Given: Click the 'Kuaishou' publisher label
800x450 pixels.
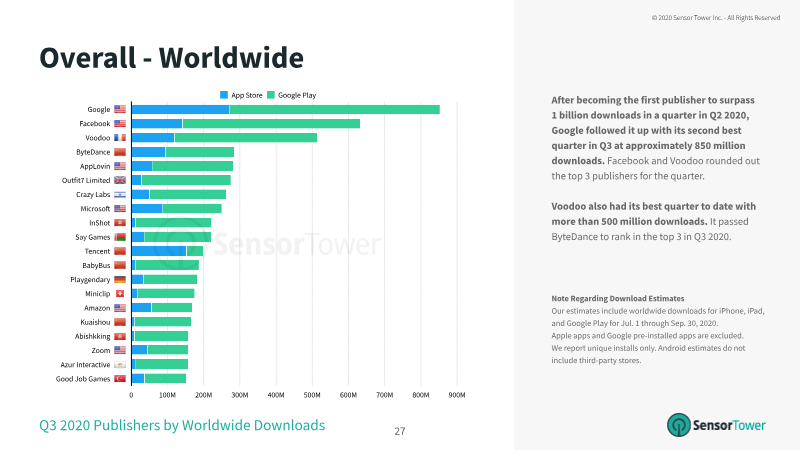Looking at the screenshot, I should pos(95,322).
